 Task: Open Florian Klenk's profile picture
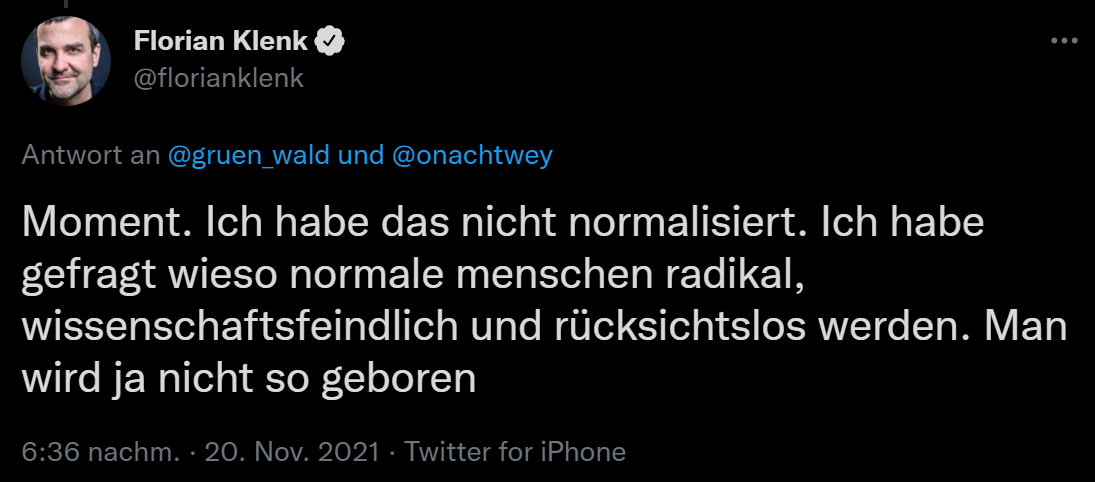point(66,61)
